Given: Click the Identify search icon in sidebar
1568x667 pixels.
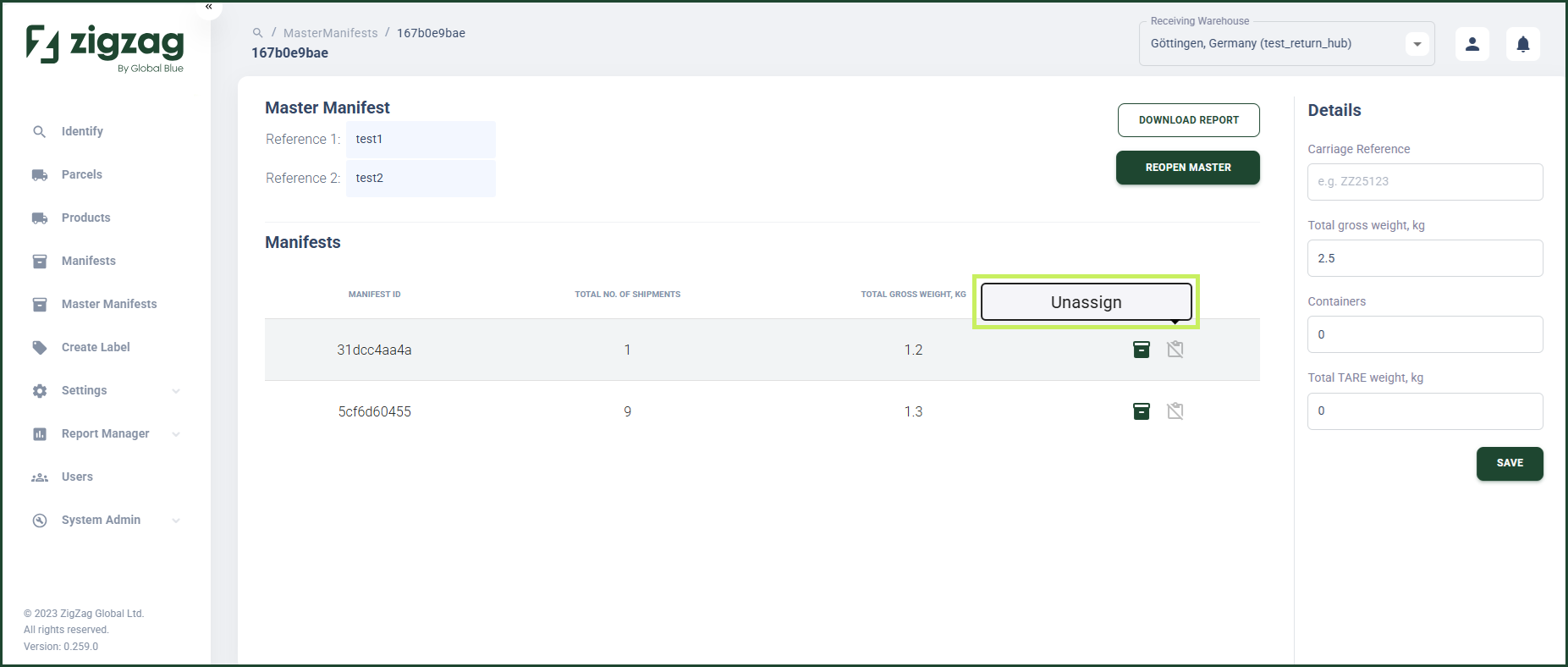Looking at the screenshot, I should pyautogui.click(x=39, y=131).
